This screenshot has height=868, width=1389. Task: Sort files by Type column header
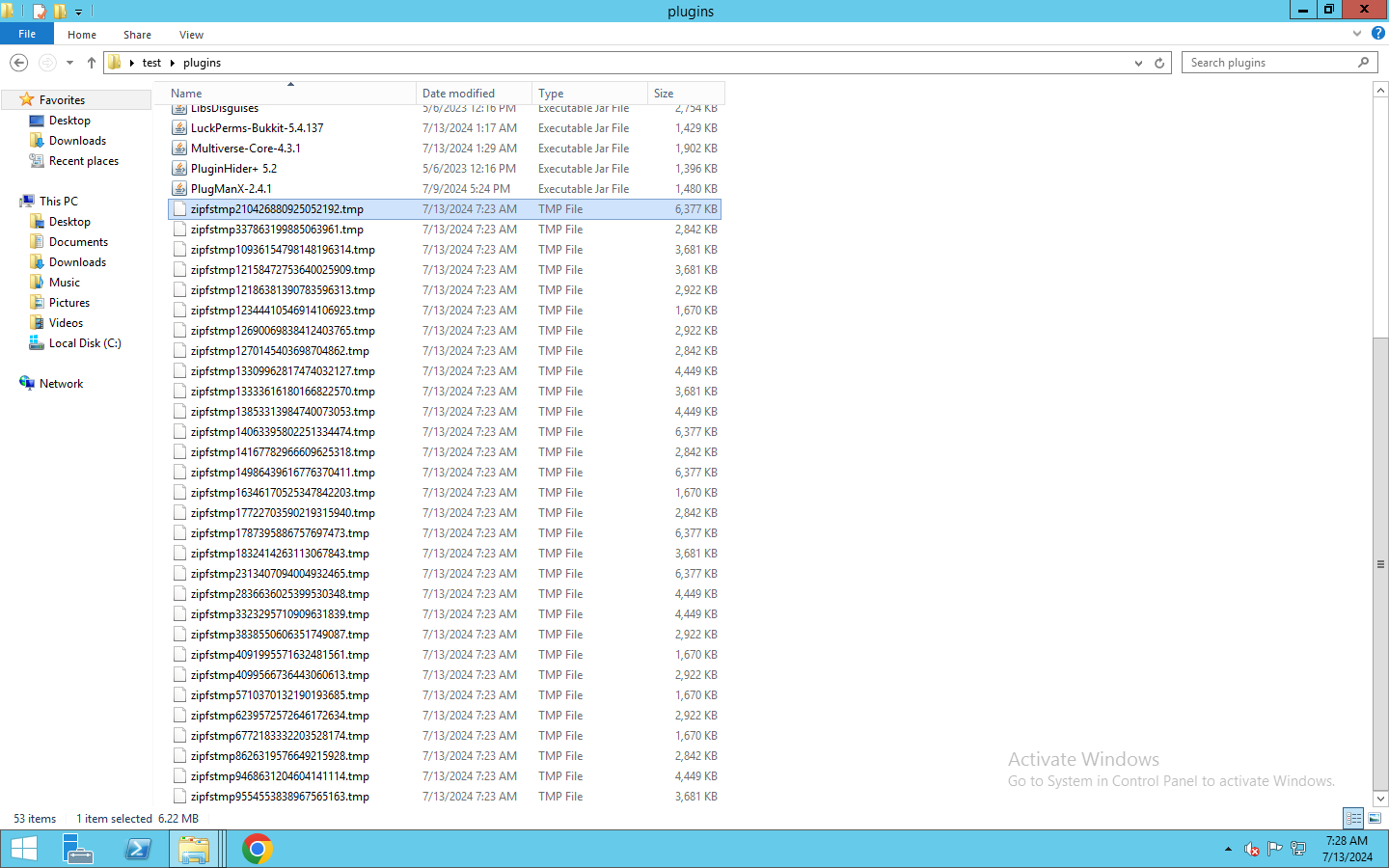pos(589,94)
